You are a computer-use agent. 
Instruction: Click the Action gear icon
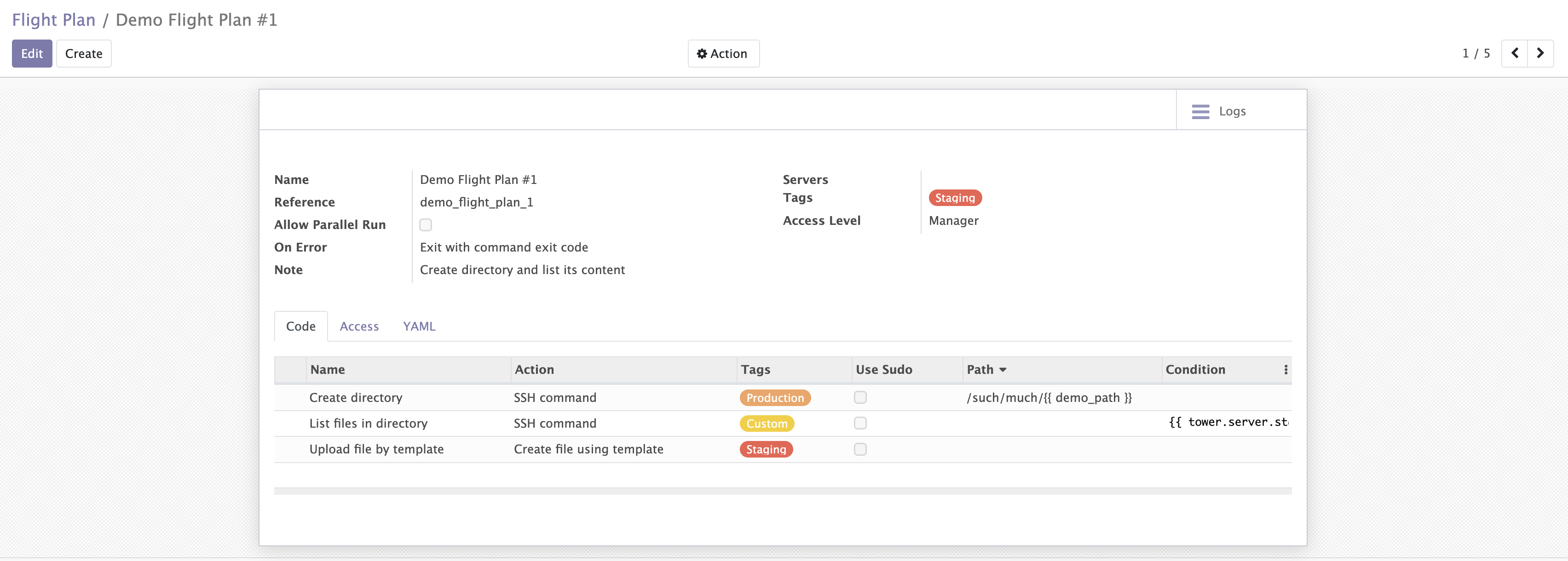point(702,53)
